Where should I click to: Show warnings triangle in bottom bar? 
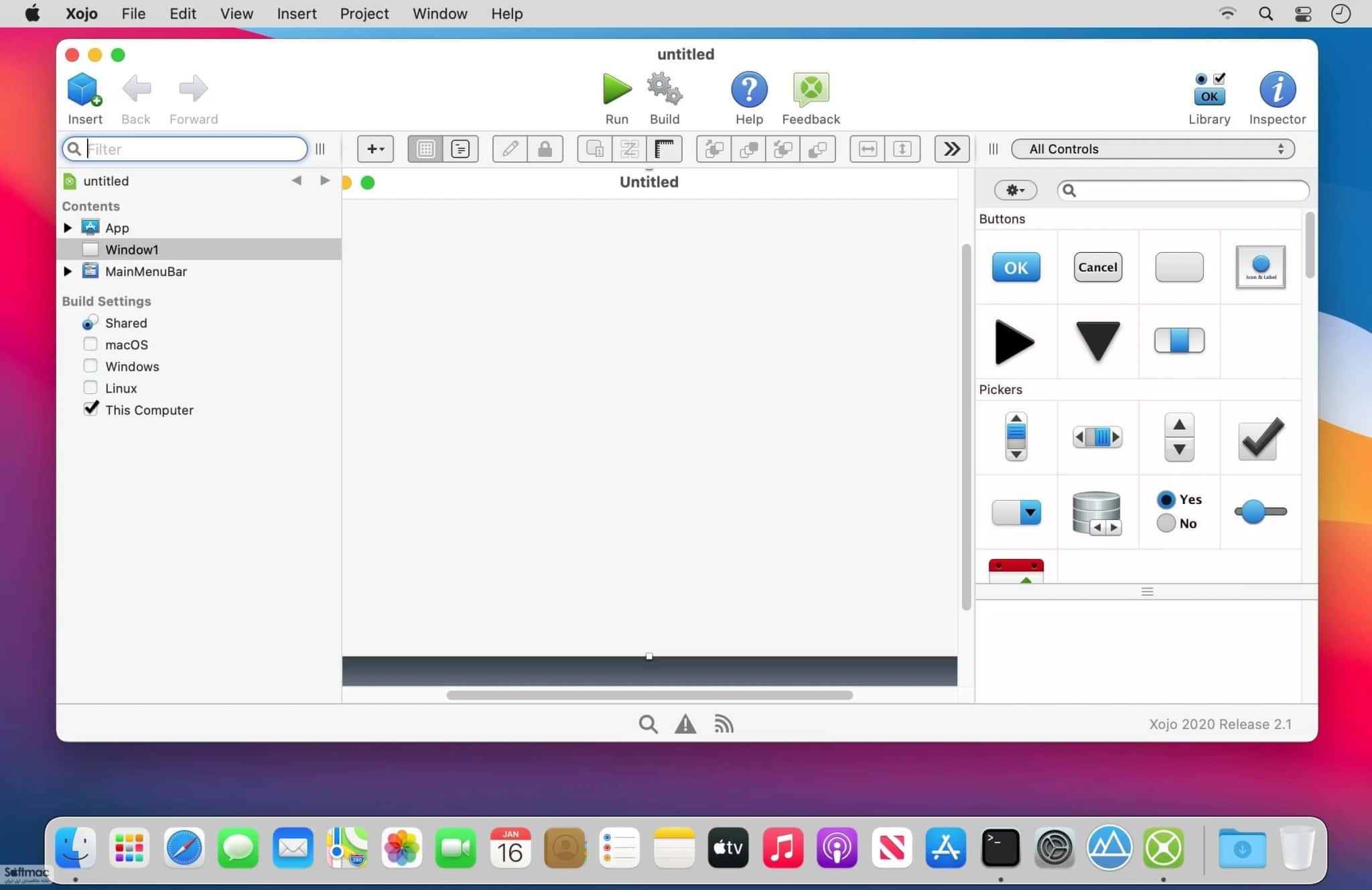(685, 724)
